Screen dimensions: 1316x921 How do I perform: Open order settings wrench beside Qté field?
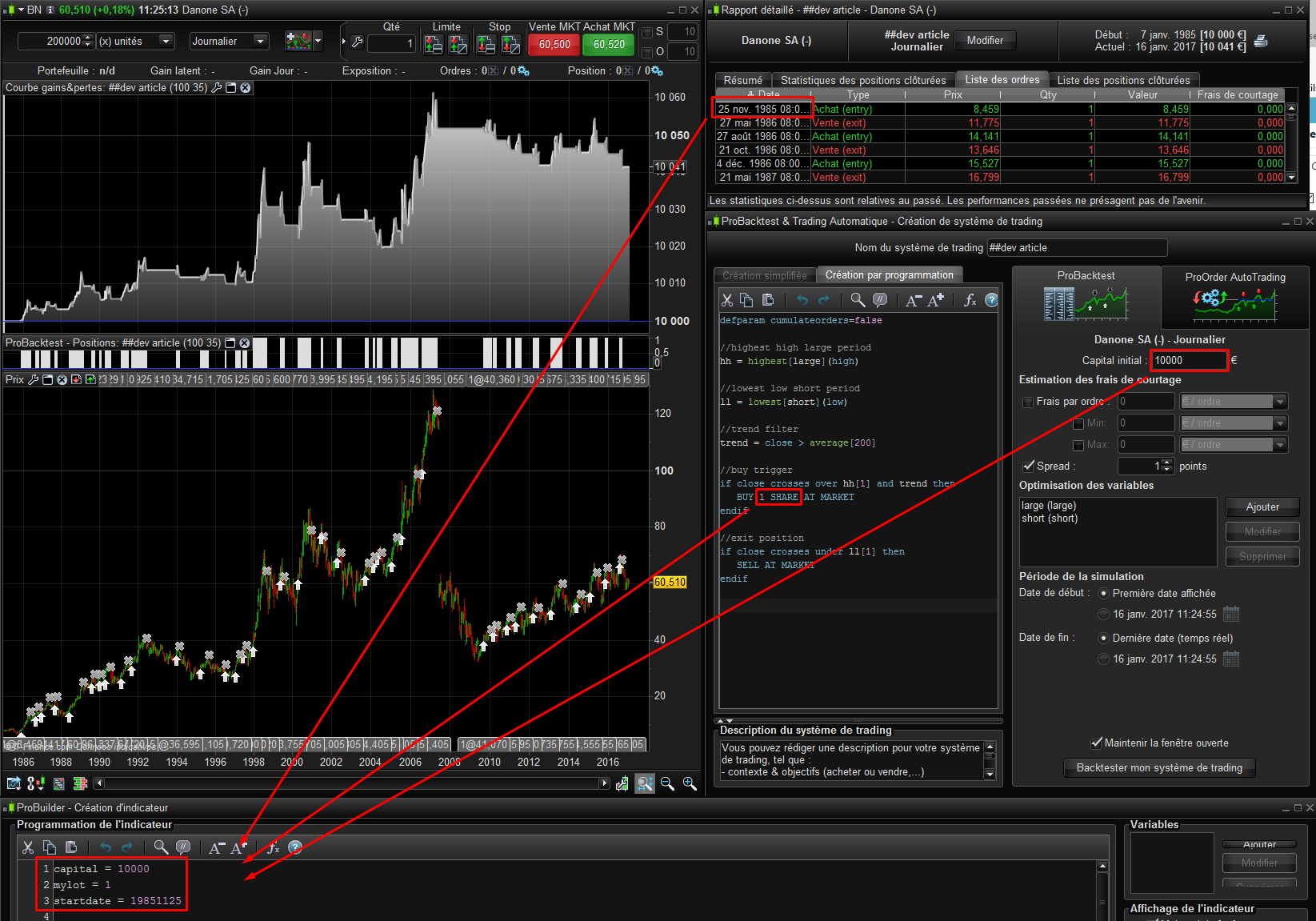(357, 42)
